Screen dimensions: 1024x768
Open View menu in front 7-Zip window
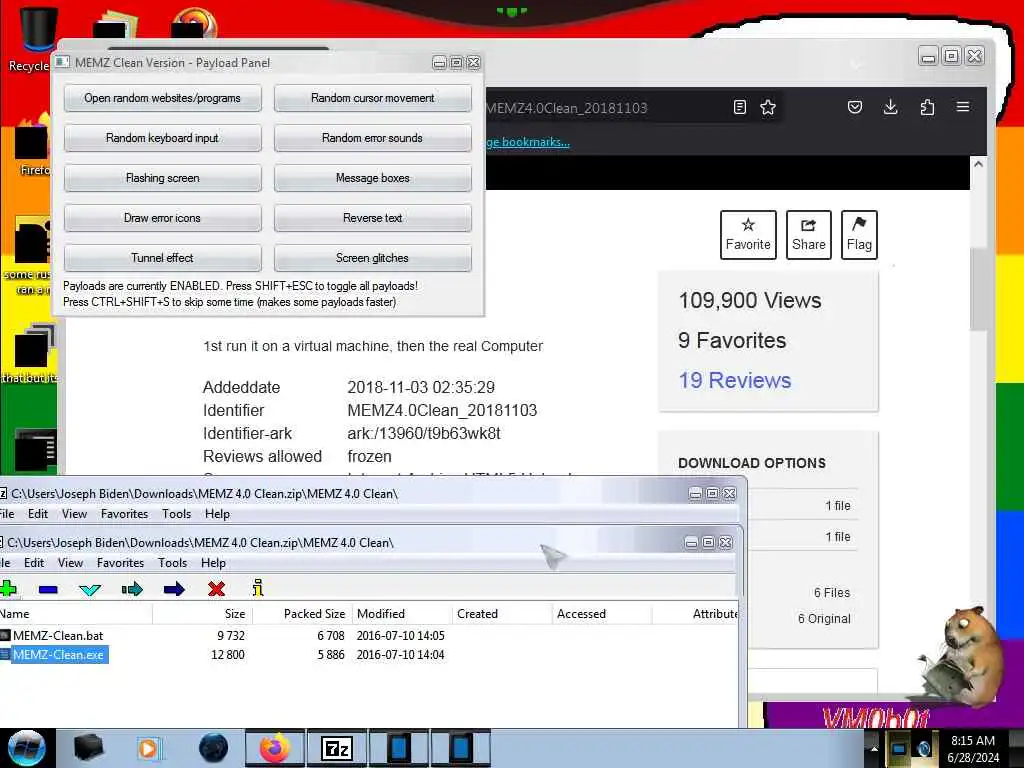(71, 563)
